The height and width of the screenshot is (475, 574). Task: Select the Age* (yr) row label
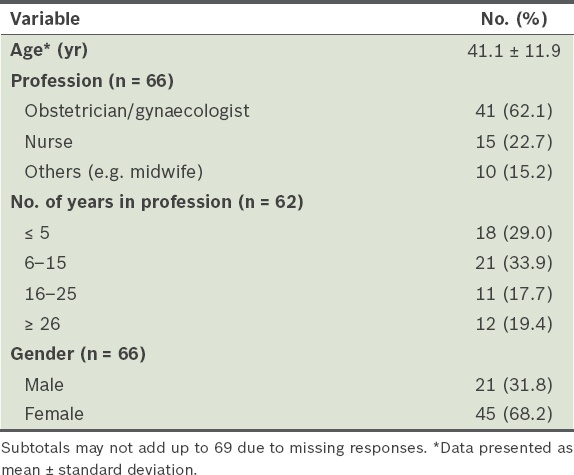[x=49, y=50]
